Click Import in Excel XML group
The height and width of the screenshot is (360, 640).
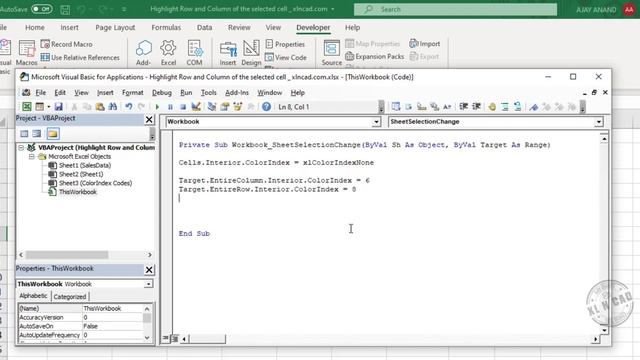click(x=424, y=44)
